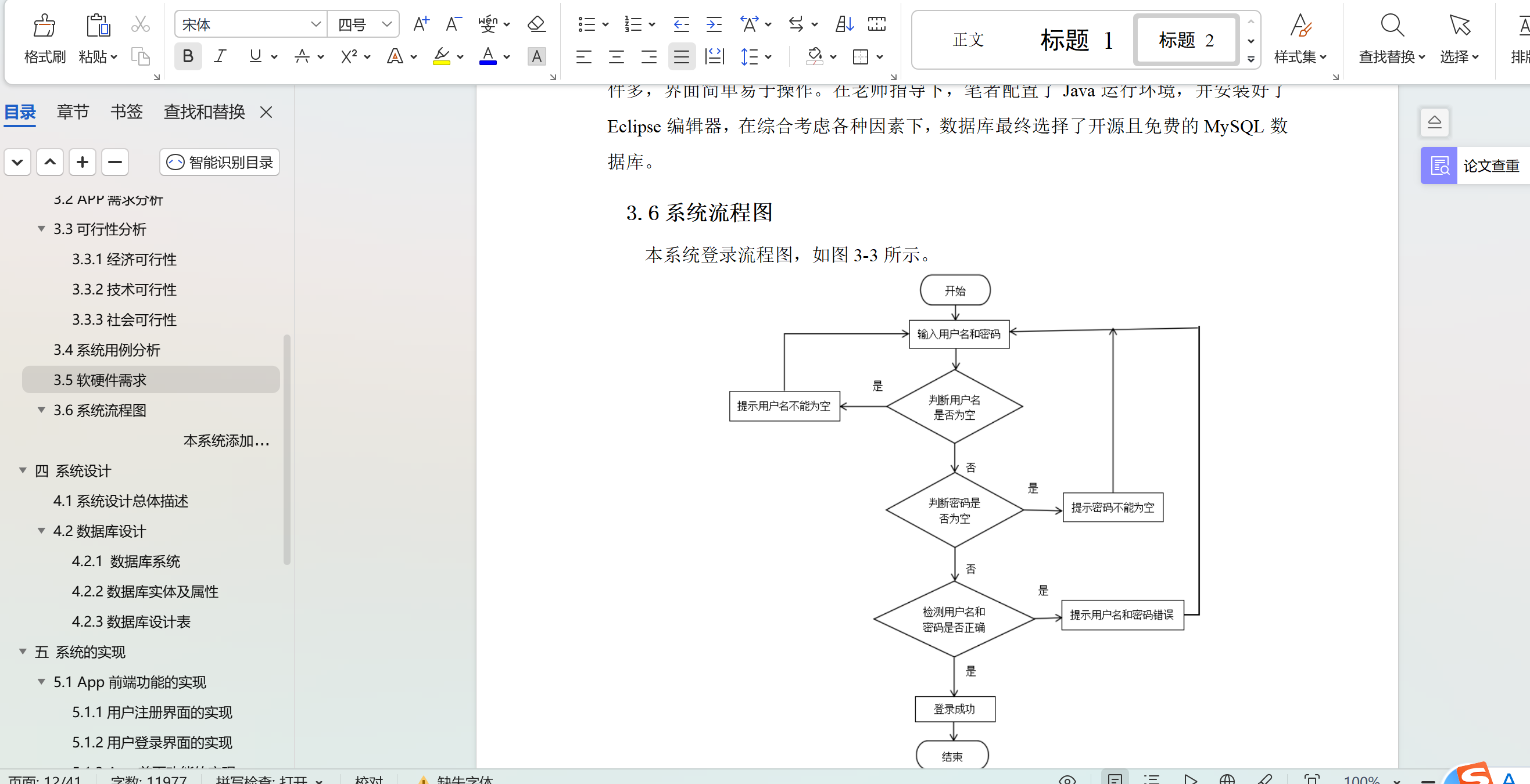Click the decrease indent icon
This screenshot has width=1530, height=784.
point(680,24)
